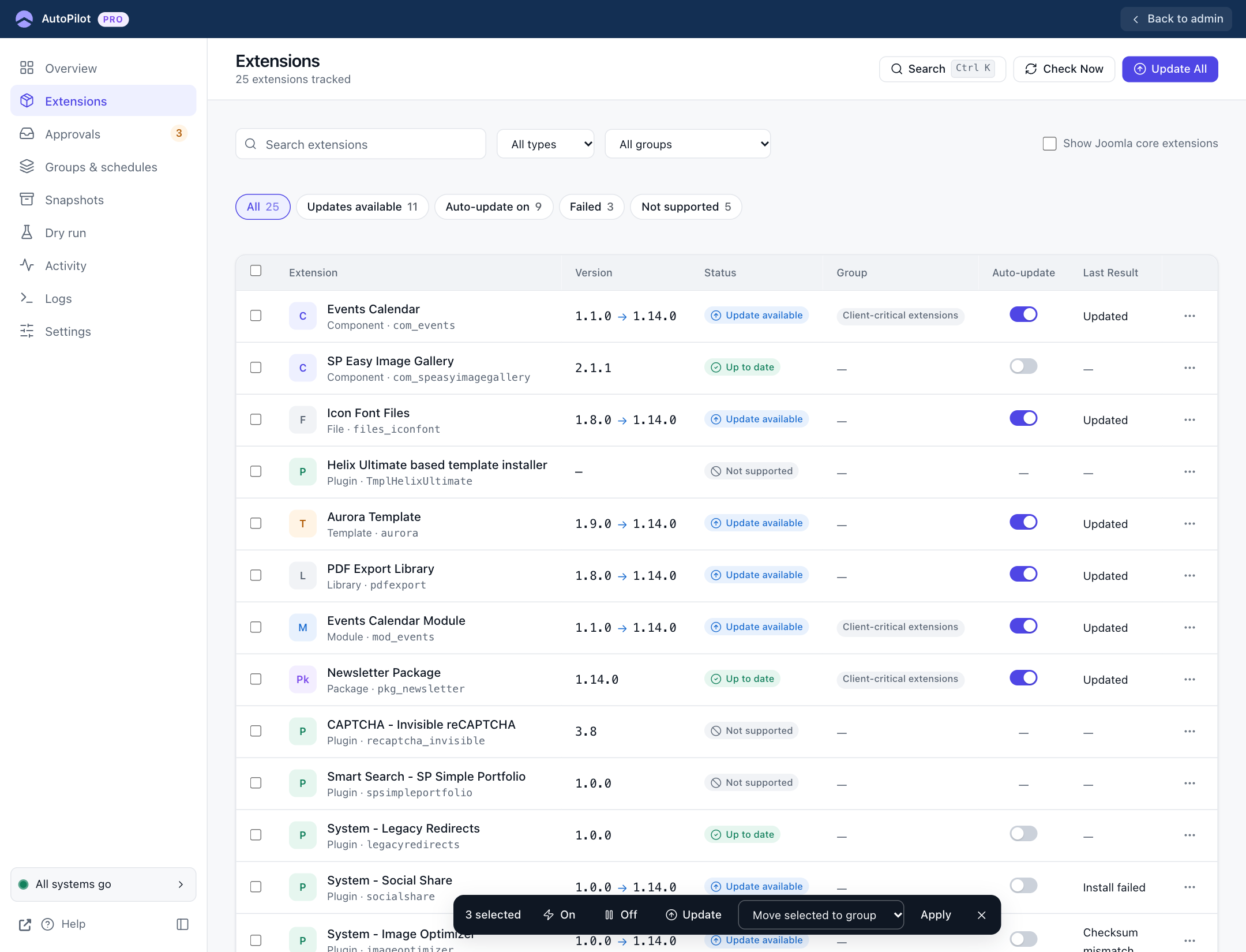Viewport: 1246px width, 952px height.
Task: Turn auto-update On for selected items
Action: coord(560,915)
